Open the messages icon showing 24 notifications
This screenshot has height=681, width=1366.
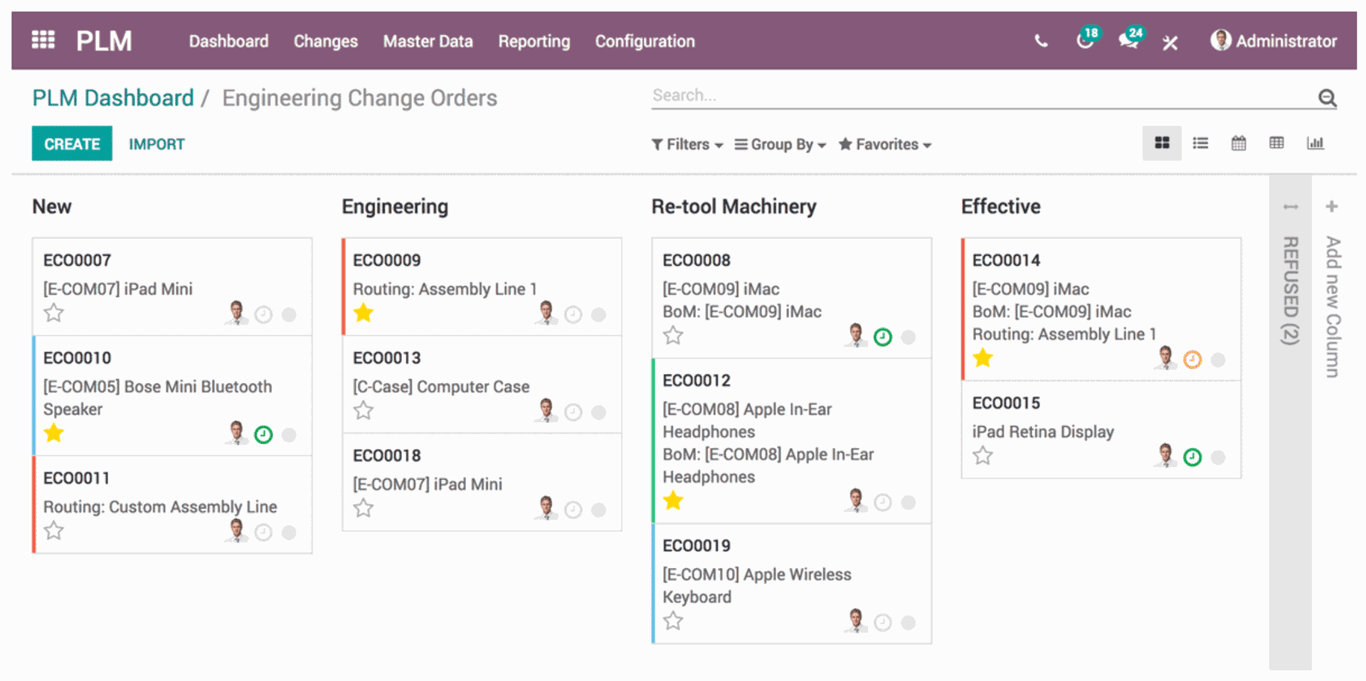(x=1128, y=41)
